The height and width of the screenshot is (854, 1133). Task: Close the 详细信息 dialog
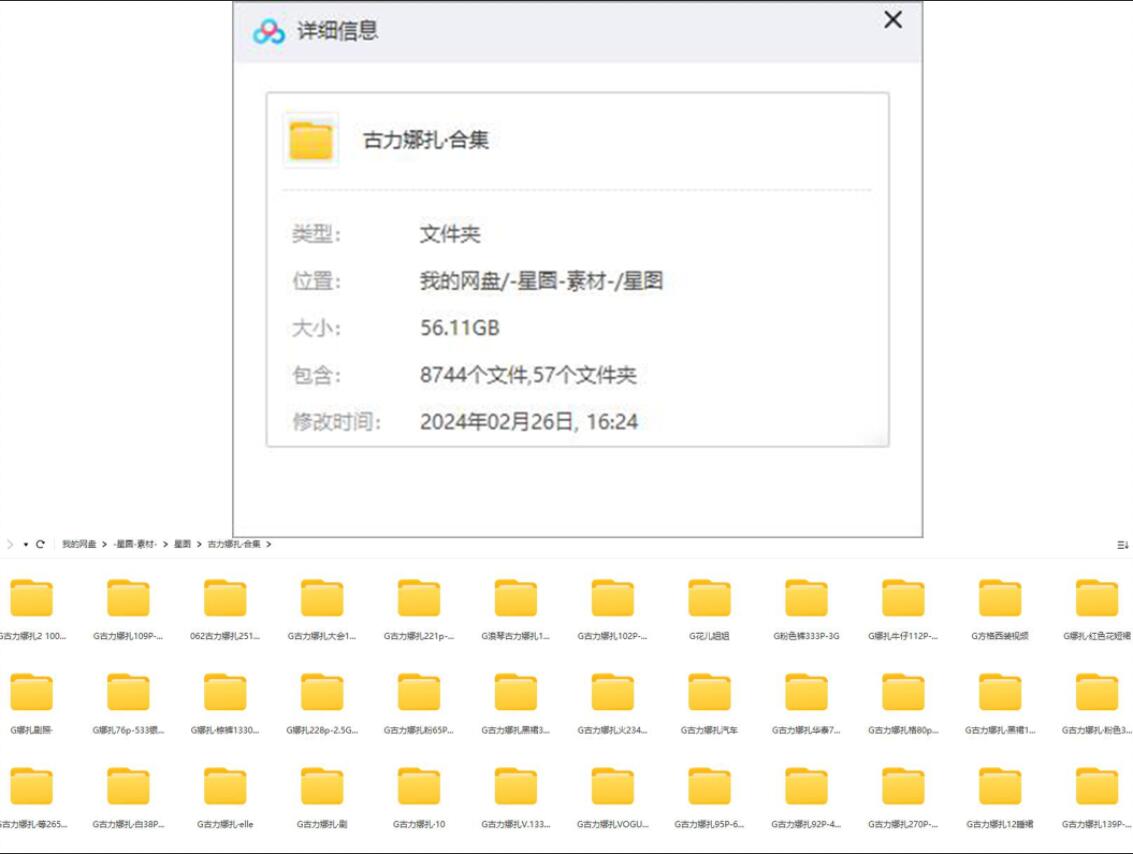coord(893,20)
